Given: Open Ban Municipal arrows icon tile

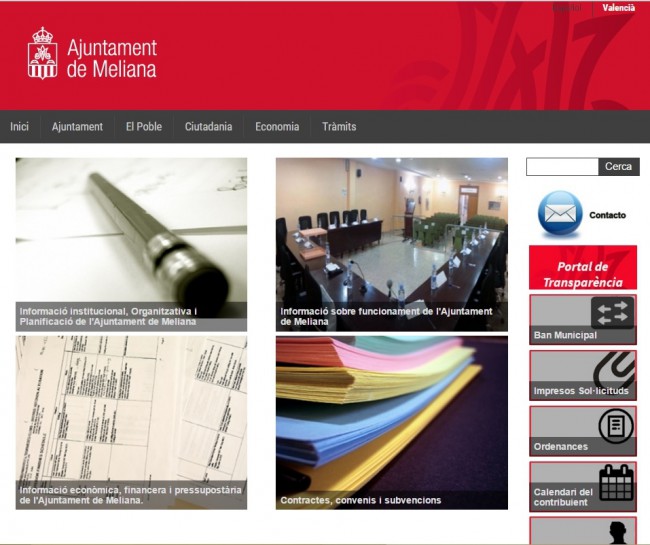Looking at the screenshot, I should [582, 320].
